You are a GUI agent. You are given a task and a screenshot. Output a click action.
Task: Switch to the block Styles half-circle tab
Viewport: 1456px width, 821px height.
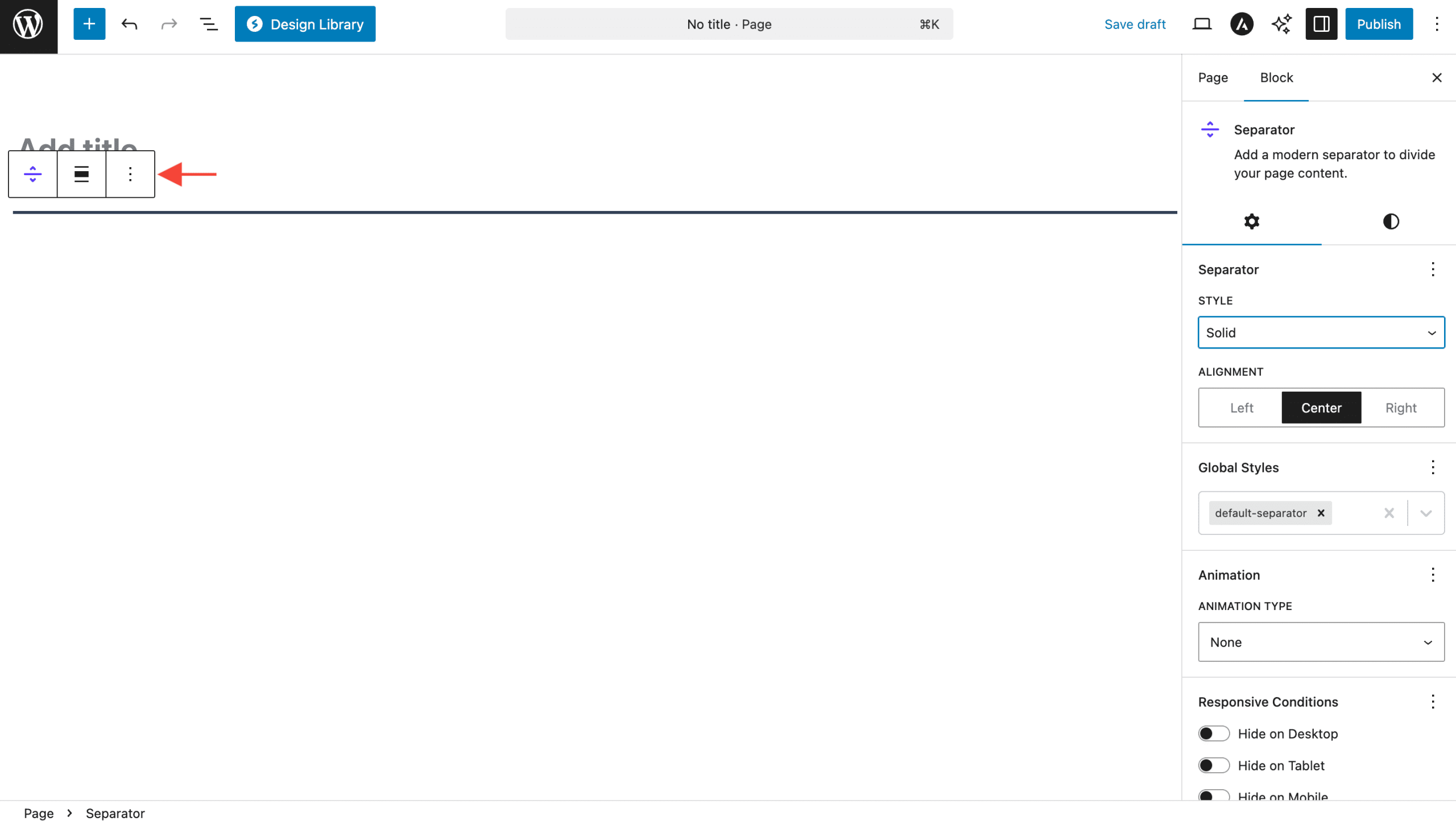pos(1391,221)
